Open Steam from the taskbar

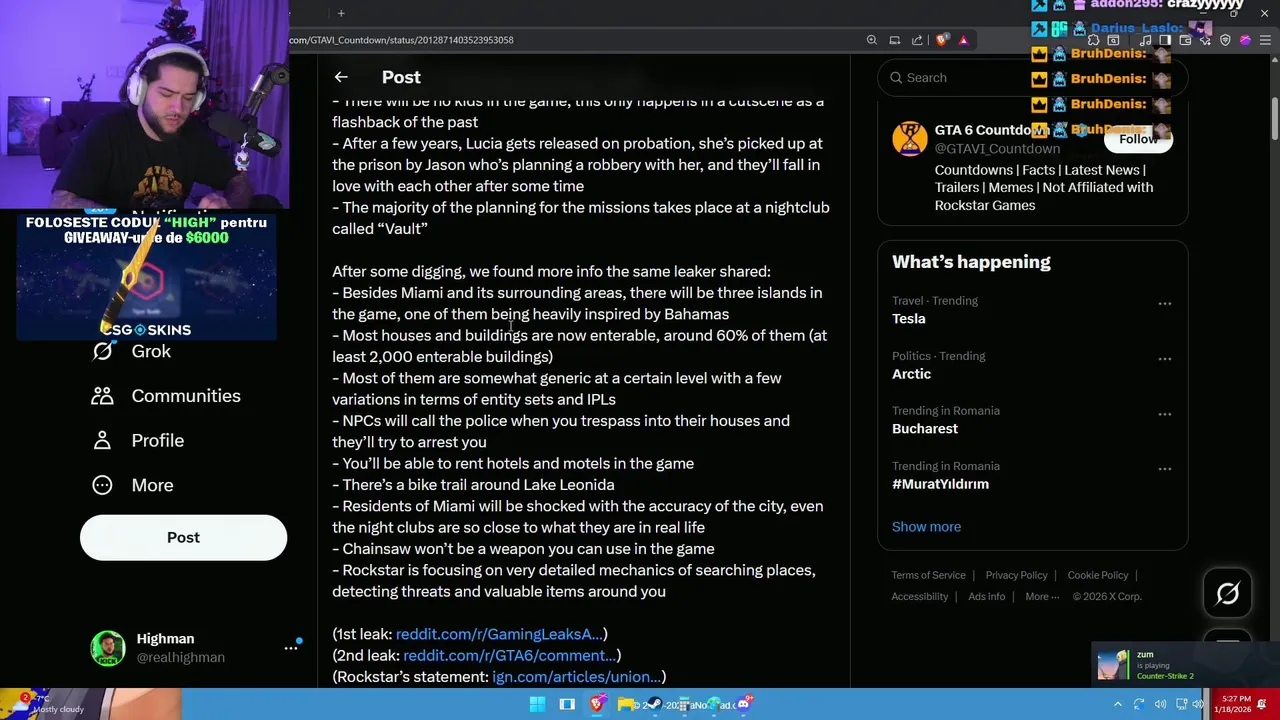(654, 704)
